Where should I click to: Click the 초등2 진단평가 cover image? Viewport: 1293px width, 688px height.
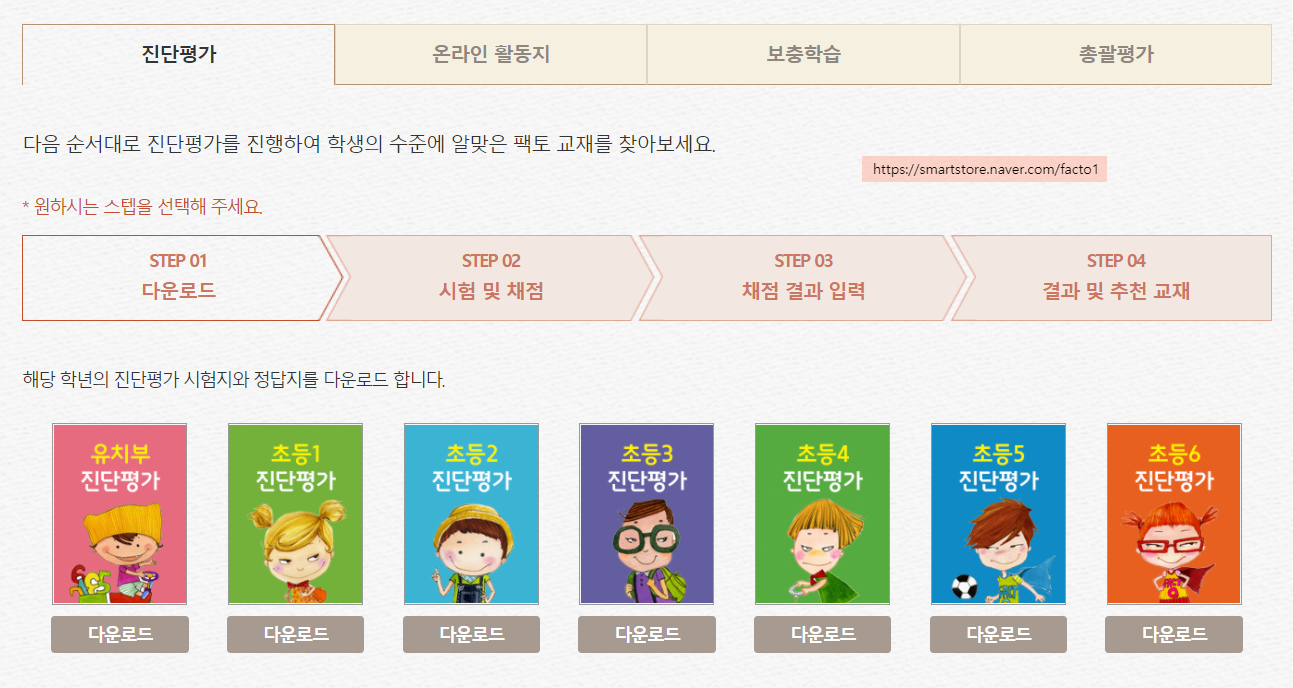471,514
